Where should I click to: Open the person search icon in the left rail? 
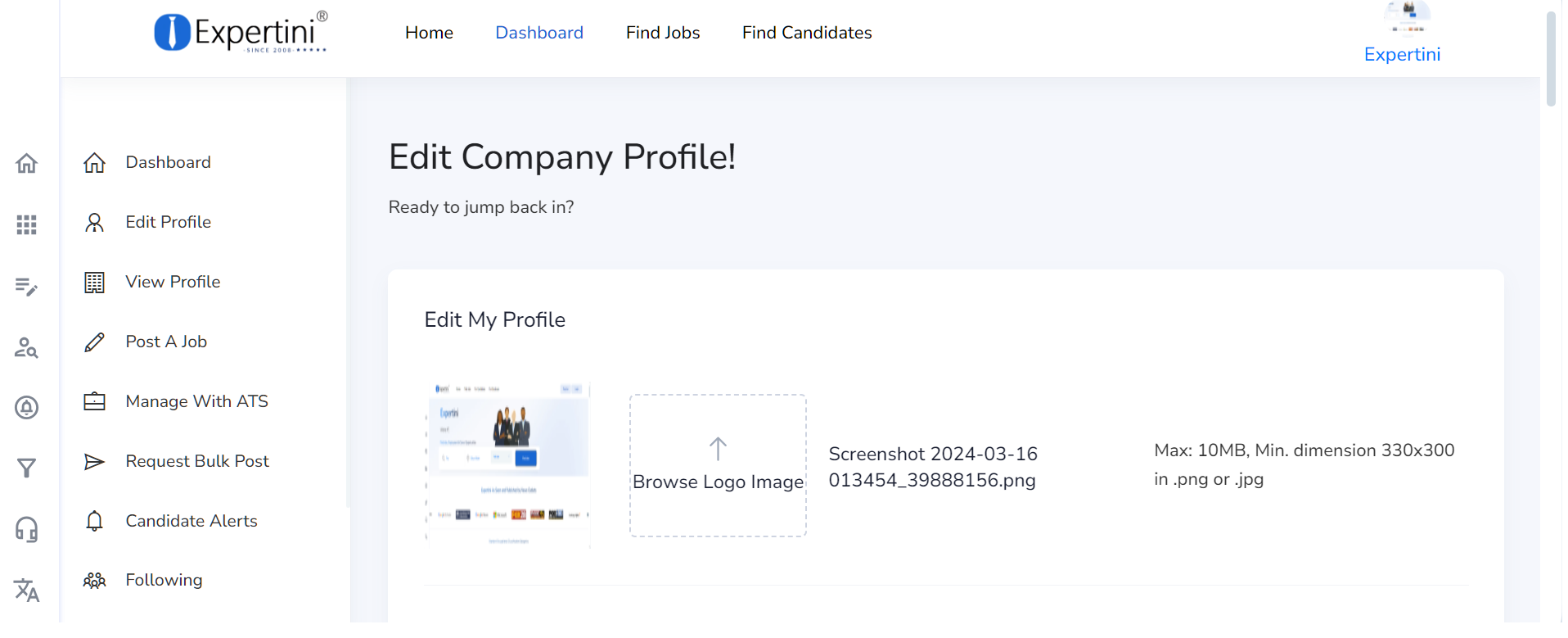pos(26,347)
